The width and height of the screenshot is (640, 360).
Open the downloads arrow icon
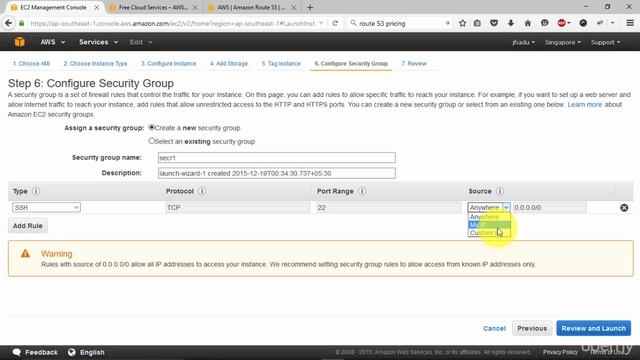(511, 23)
